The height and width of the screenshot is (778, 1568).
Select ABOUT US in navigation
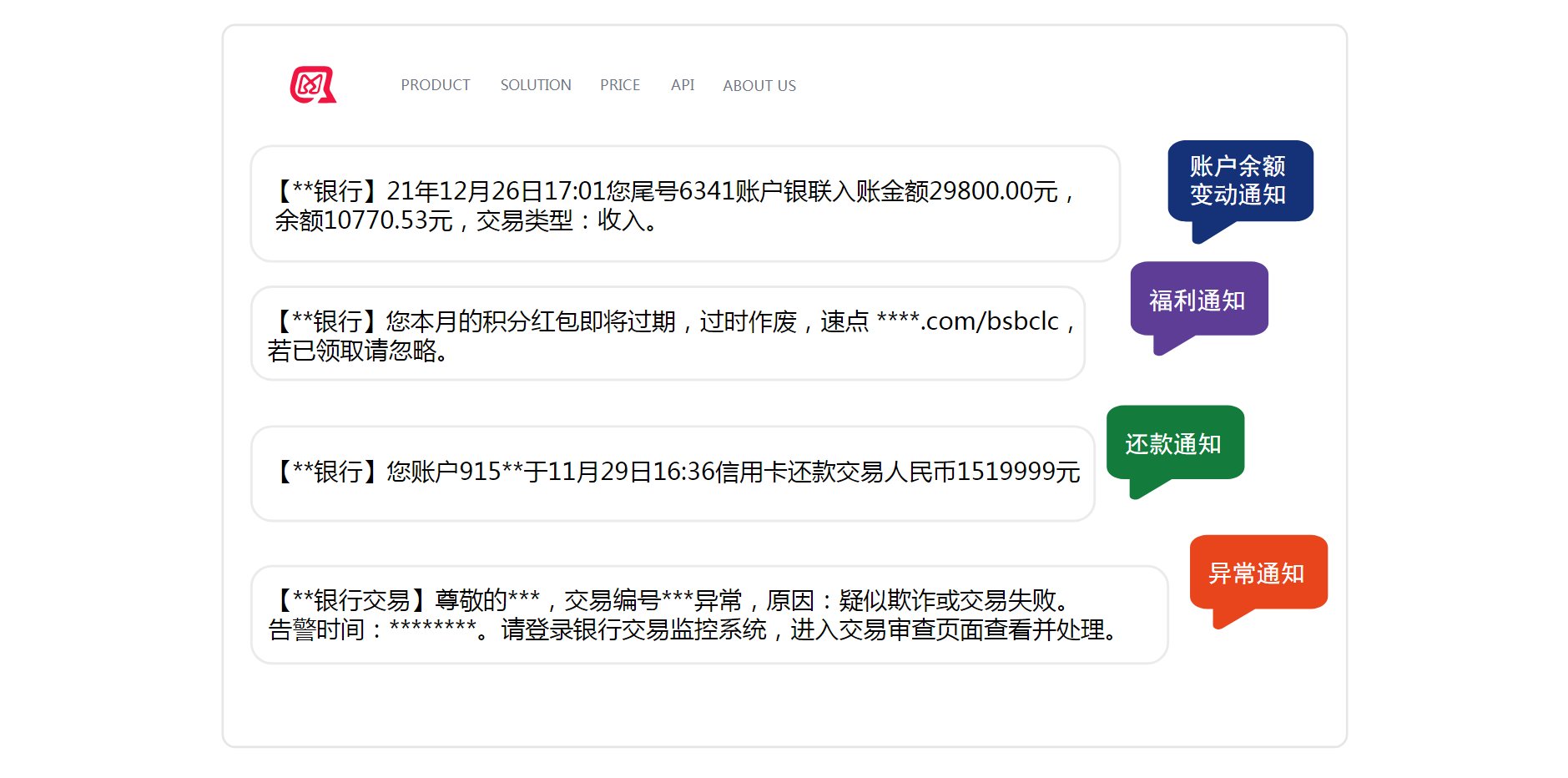coord(759,85)
